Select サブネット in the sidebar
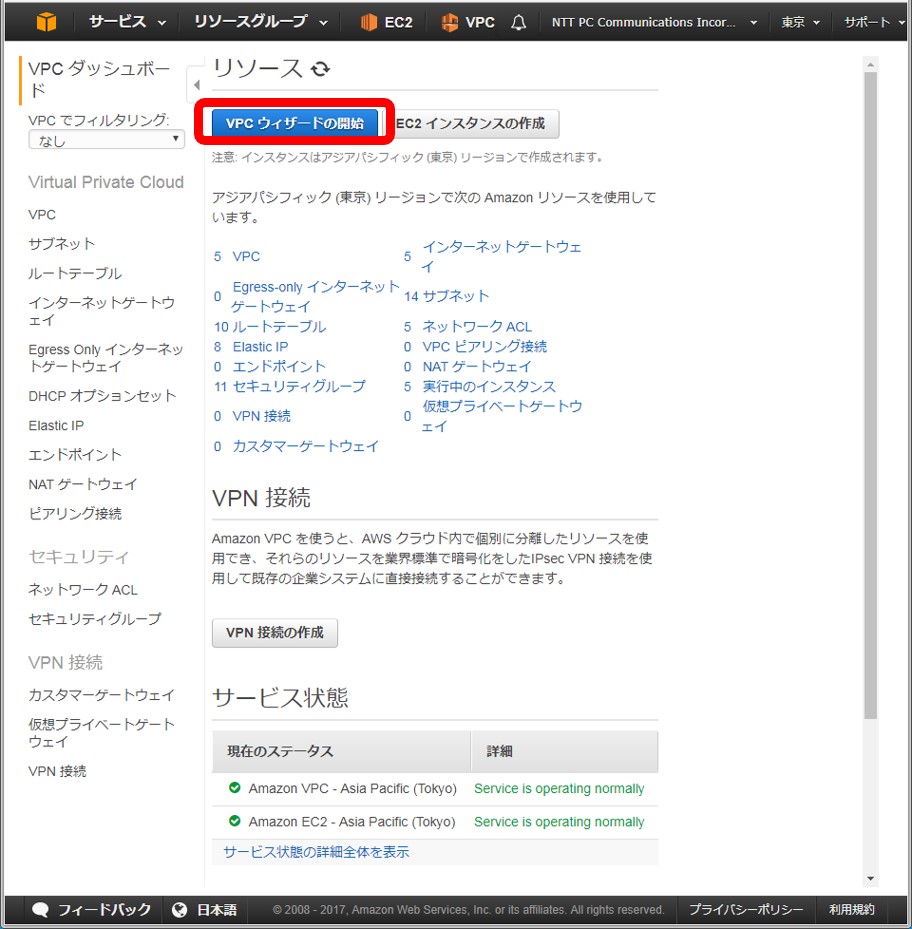The height and width of the screenshot is (929, 912). point(62,244)
